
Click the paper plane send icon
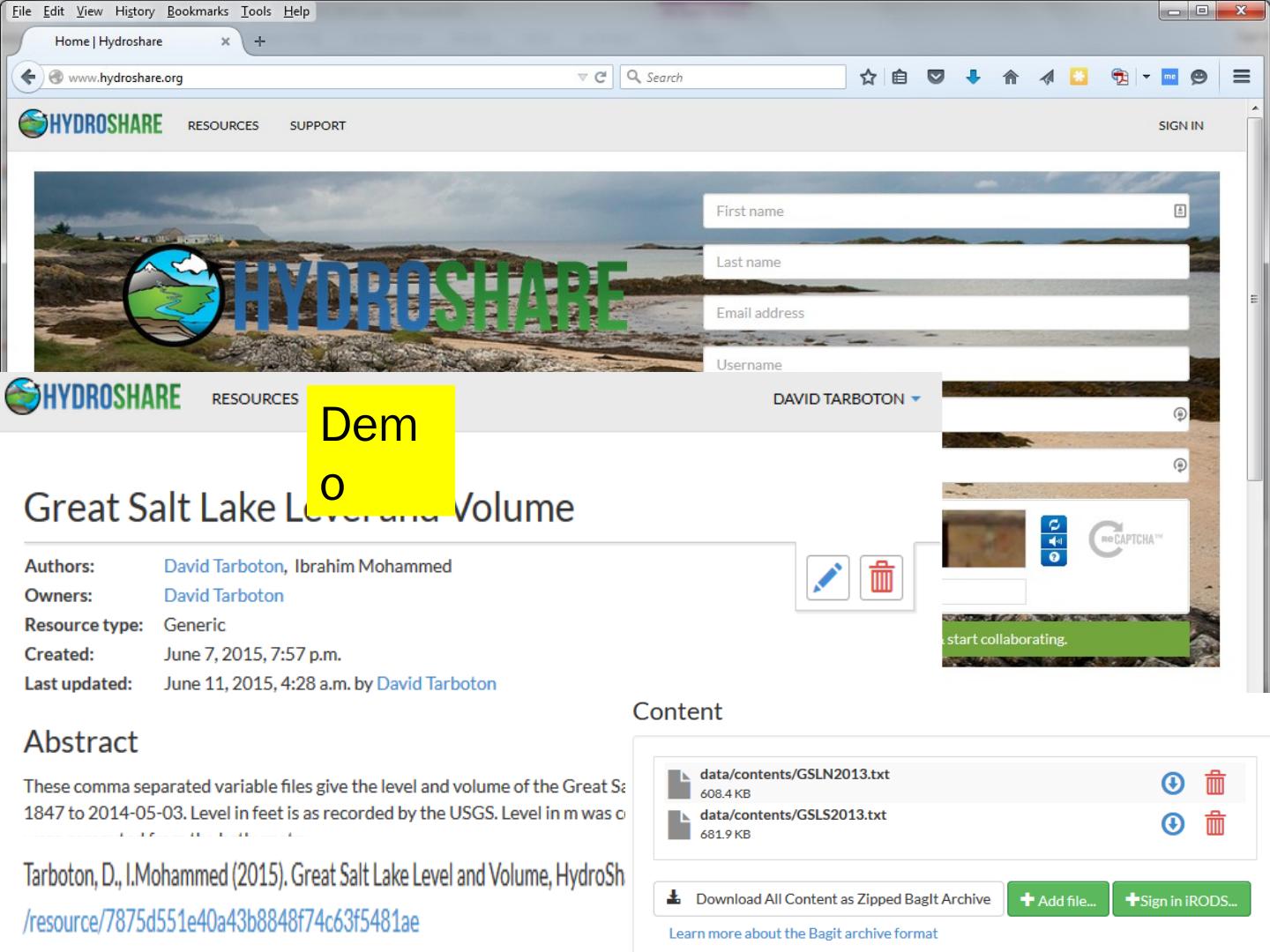pos(1047,77)
